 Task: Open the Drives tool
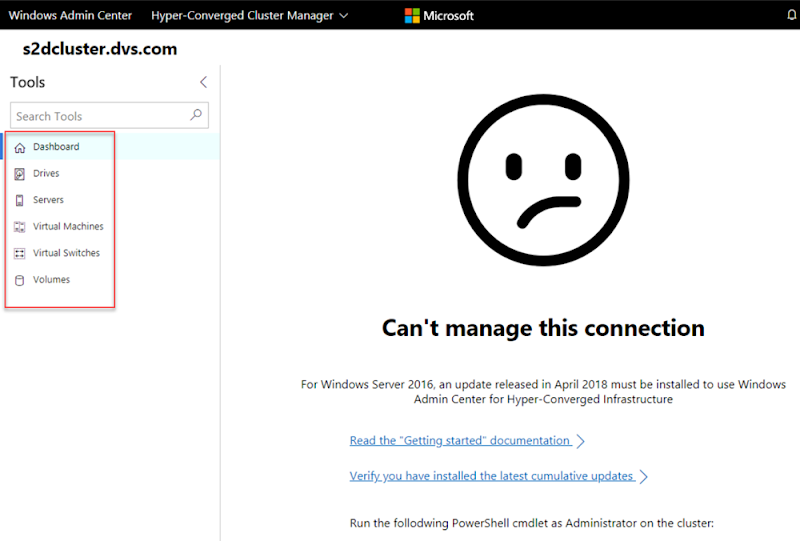coord(111,173)
